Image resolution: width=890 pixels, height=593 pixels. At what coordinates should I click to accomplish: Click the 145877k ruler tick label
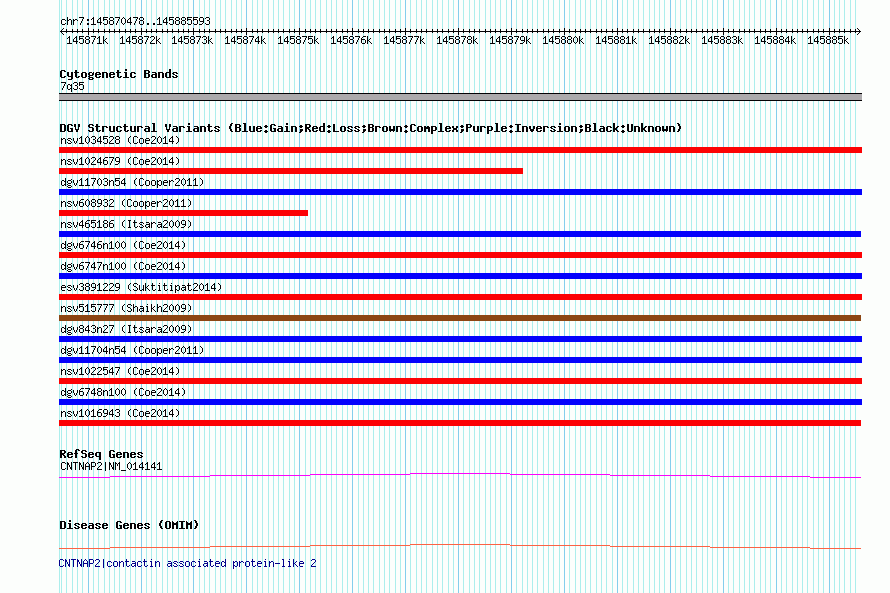coord(404,40)
